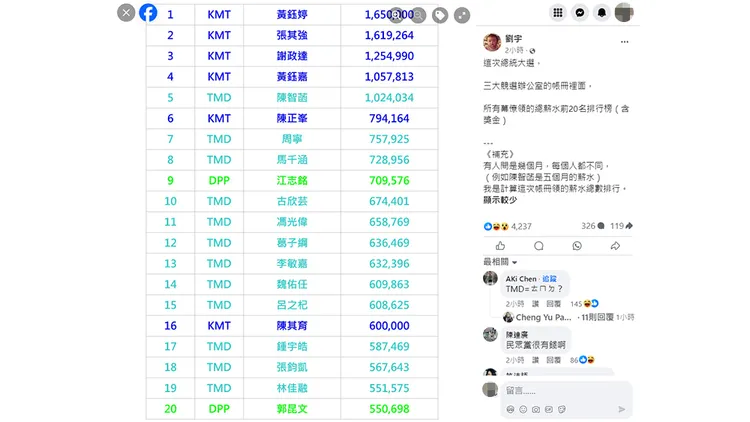Screen dimensions: 750x422
Task: Open author name 劉宇
Action: click(x=513, y=38)
